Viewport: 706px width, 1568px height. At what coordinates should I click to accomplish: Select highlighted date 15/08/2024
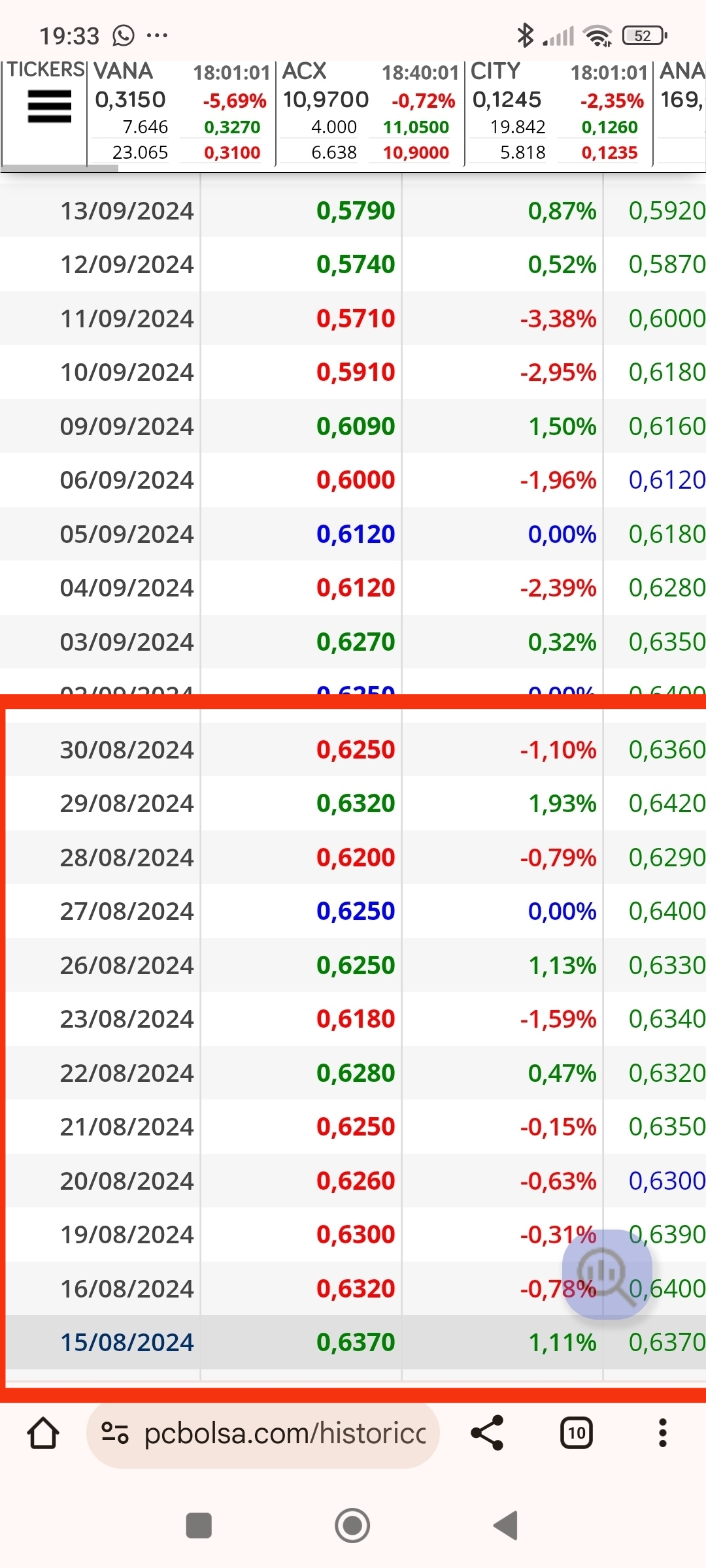pos(127,1343)
